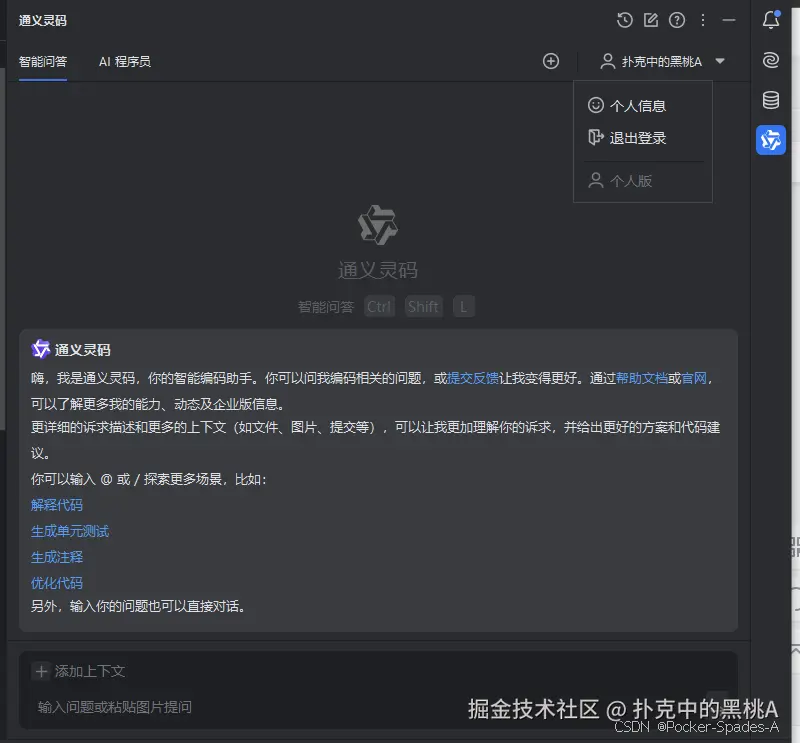Open the vertical three-dot options menu

coord(703,20)
